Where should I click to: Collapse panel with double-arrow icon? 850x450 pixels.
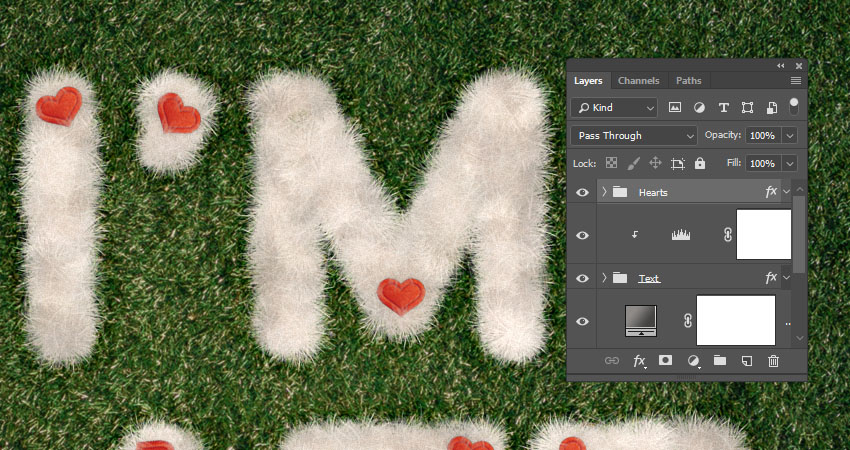click(x=781, y=66)
